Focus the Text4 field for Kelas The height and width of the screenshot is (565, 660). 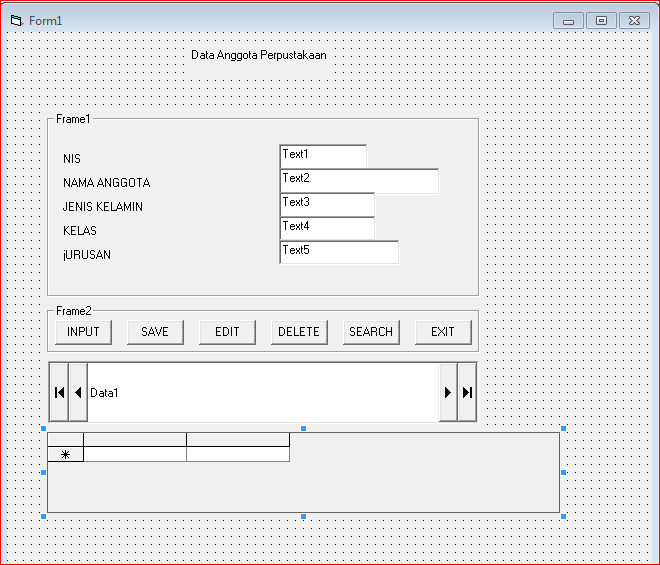327,229
